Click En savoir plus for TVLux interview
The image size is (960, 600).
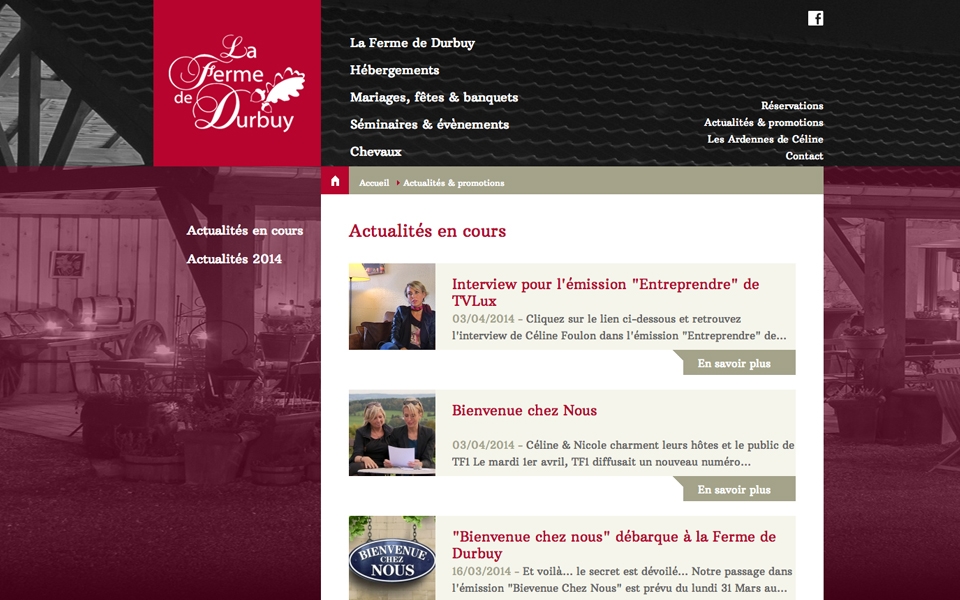(734, 362)
